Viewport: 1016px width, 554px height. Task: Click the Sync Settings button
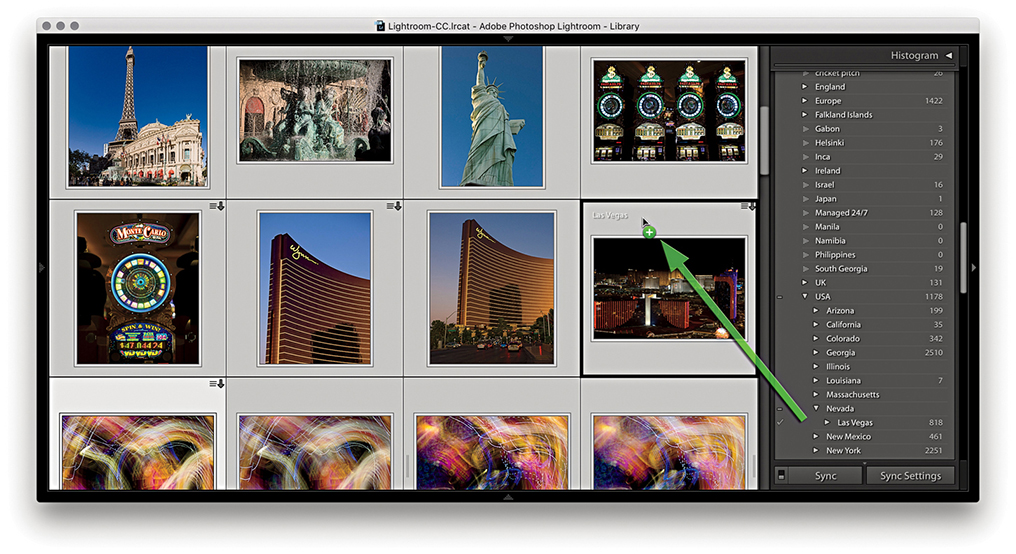click(910, 476)
